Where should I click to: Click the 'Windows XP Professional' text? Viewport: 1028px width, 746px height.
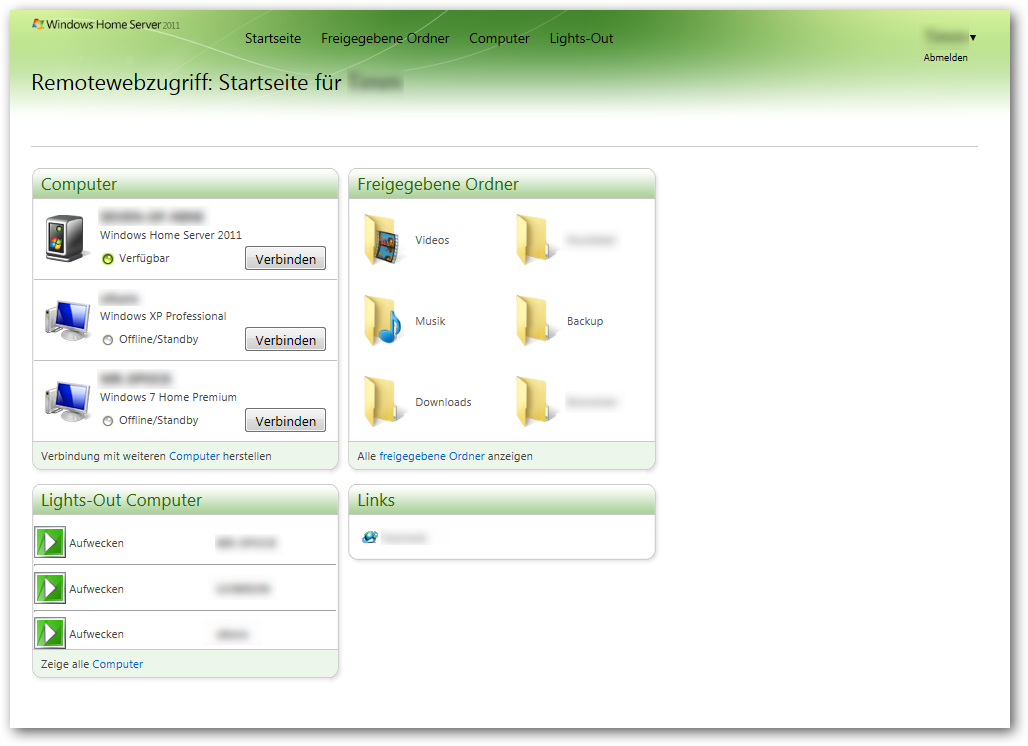click(x=163, y=316)
